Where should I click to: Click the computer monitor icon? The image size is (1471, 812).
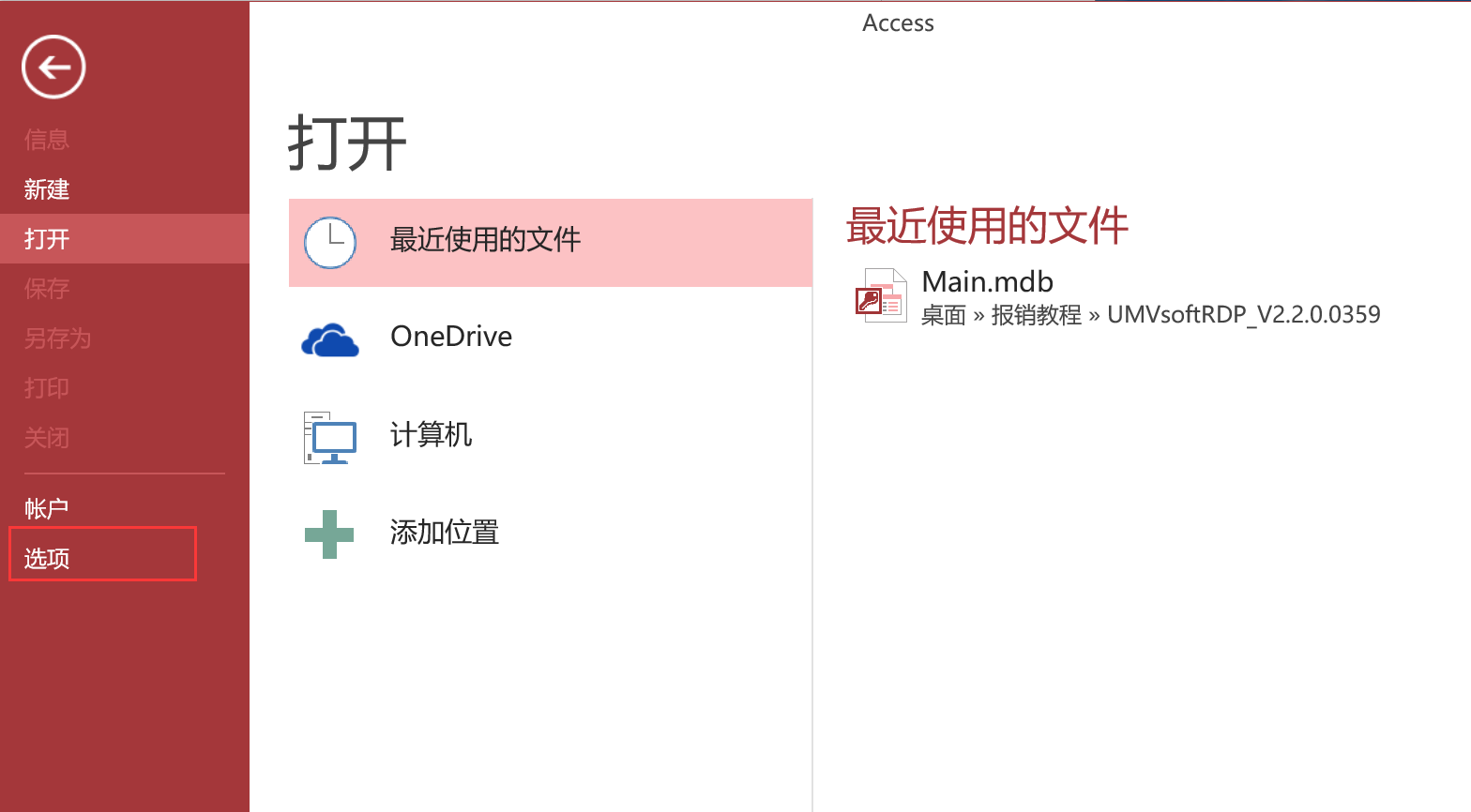pyautogui.click(x=330, y=437)
